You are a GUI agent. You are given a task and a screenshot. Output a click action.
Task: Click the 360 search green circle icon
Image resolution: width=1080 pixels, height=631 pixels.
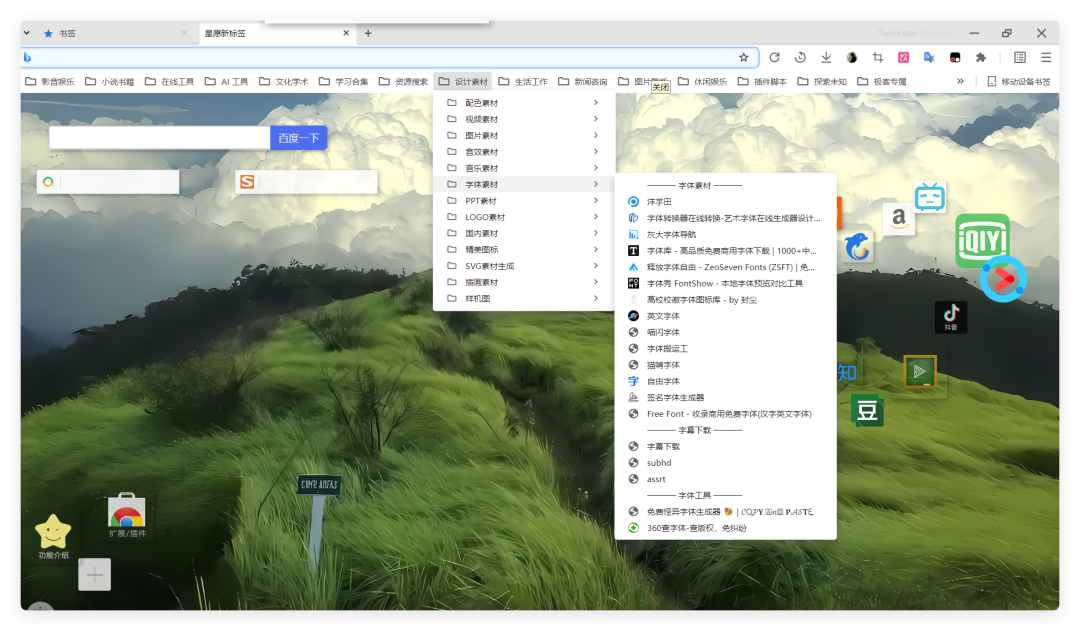[x=48, y=182]
